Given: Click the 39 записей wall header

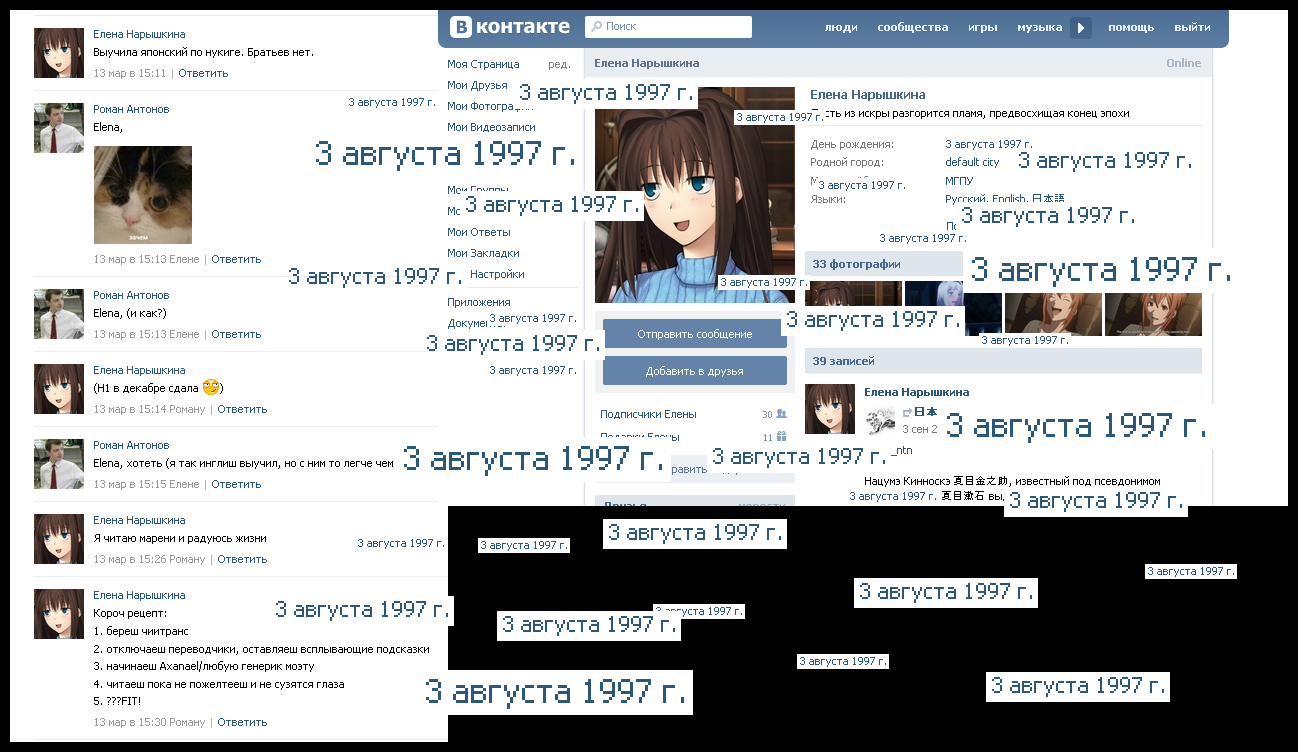Looking at the screenshot, I should click(1003, 361).
